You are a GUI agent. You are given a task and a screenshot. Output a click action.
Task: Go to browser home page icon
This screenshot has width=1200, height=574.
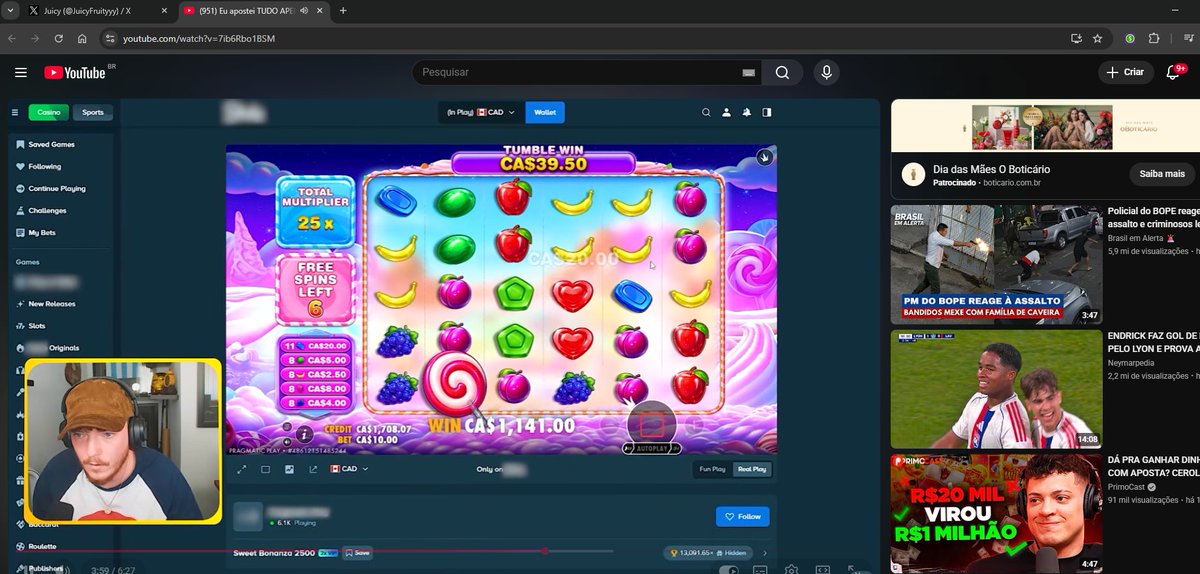[82, 38]
